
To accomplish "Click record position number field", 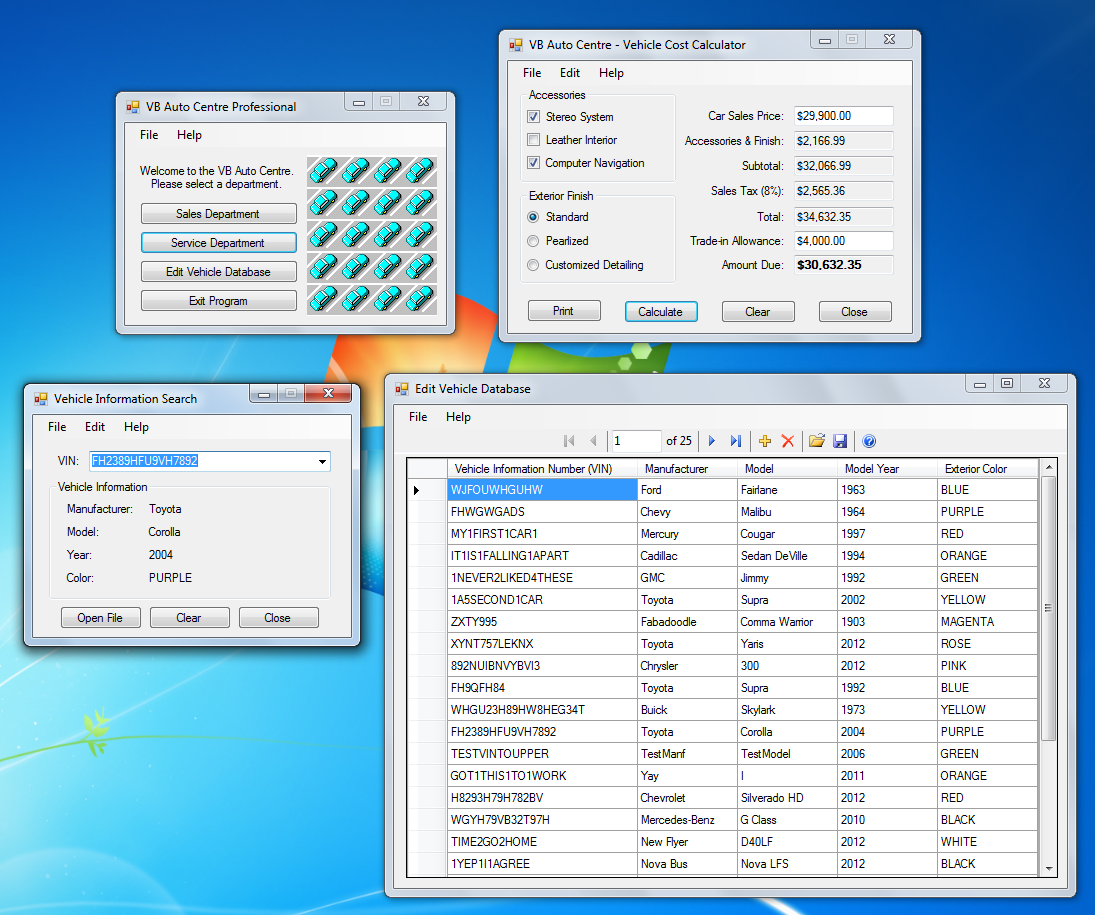I will coord(635,441).
